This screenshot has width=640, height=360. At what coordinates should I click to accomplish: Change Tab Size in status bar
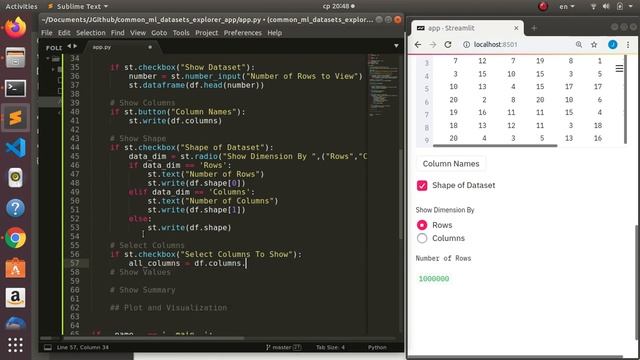[330, 347]
